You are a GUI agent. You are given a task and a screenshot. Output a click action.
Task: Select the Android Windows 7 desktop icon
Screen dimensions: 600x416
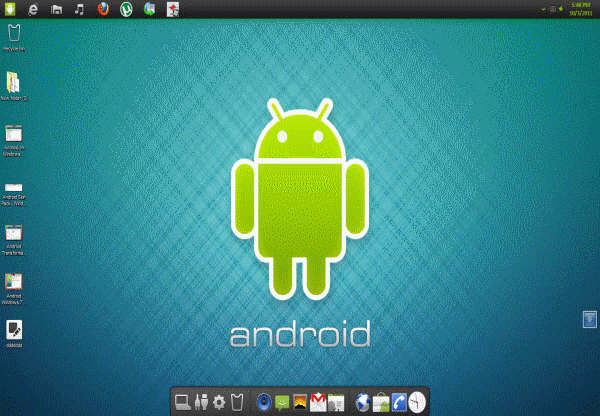click(13, 289)
